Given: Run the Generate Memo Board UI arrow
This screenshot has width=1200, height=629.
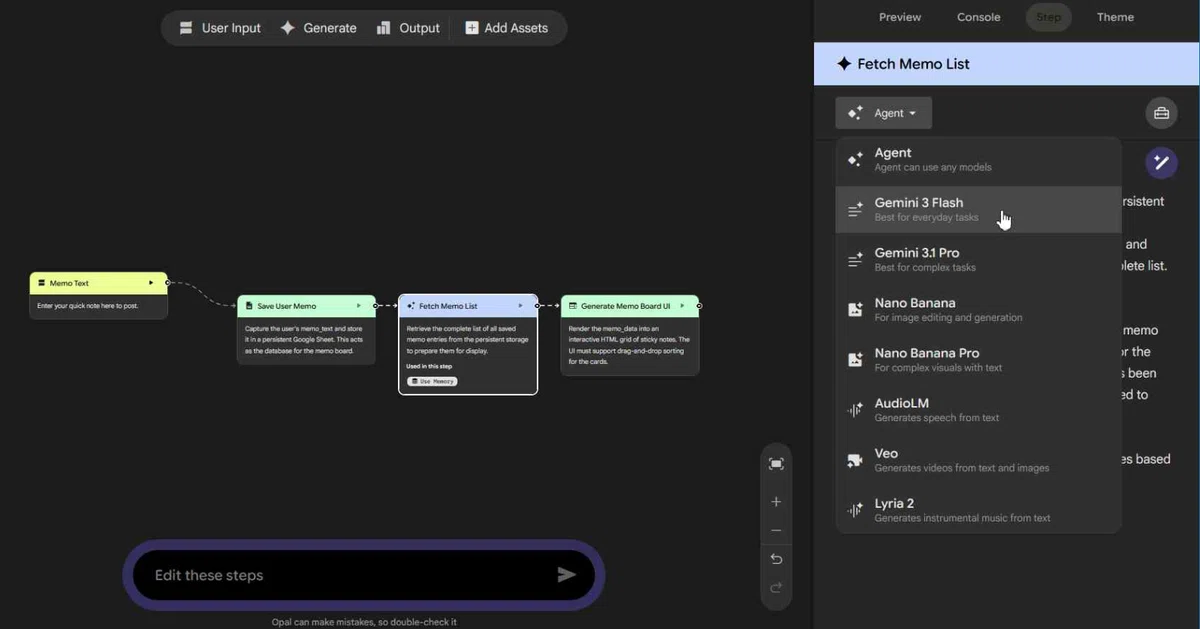Looking at the screenshot, I should pos(683,306).
